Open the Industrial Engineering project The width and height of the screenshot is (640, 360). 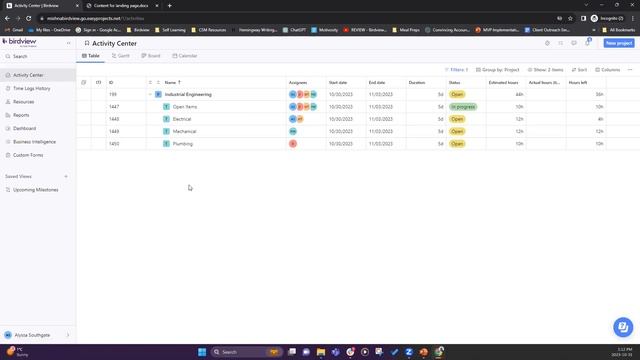188,94
